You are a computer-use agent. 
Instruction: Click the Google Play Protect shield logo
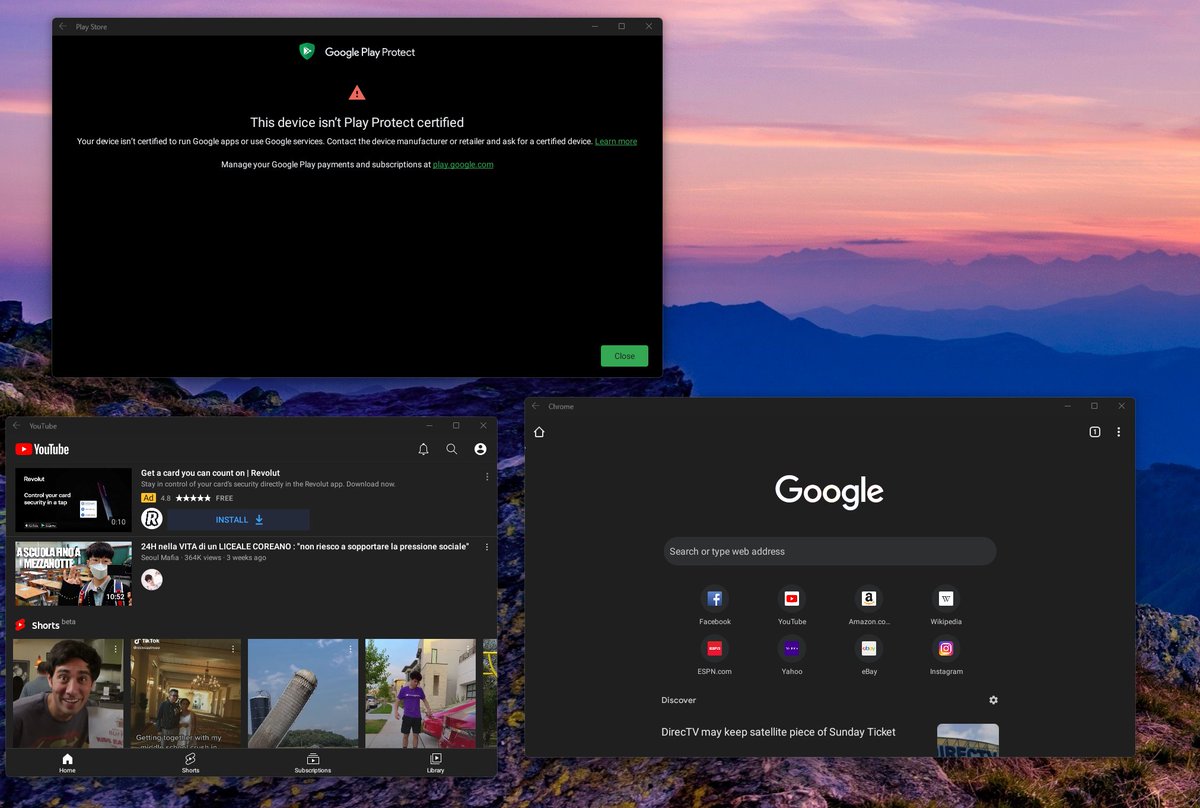click(308, 51)
